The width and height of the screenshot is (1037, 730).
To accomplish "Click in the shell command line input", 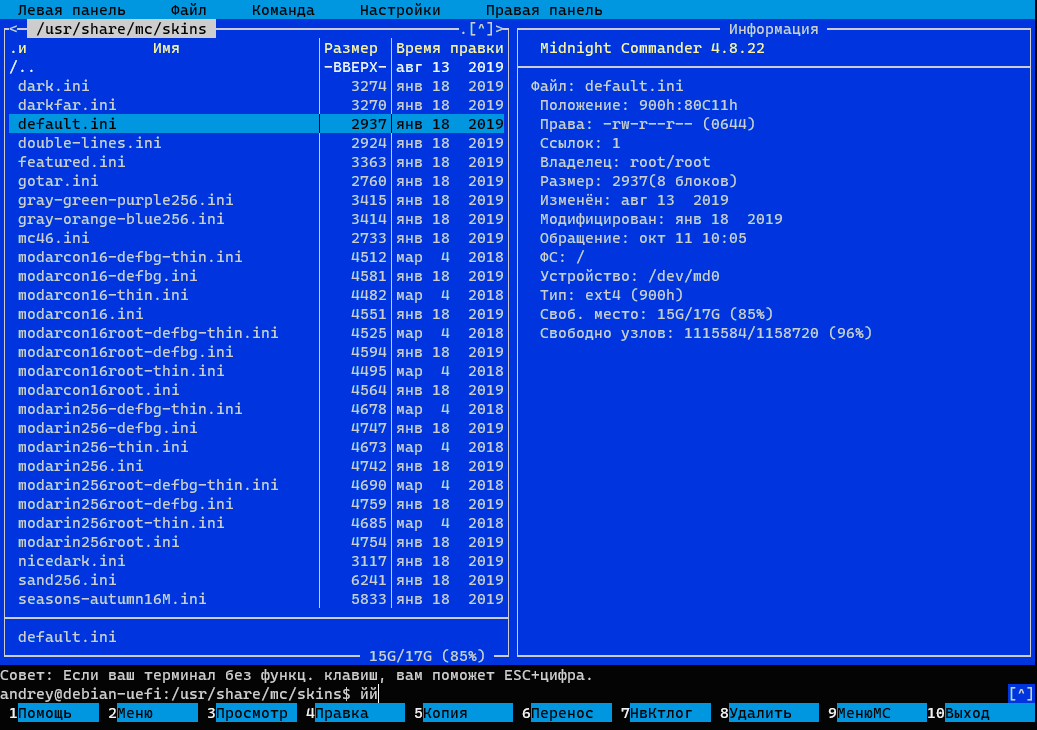I will click(x=600, y=693).
